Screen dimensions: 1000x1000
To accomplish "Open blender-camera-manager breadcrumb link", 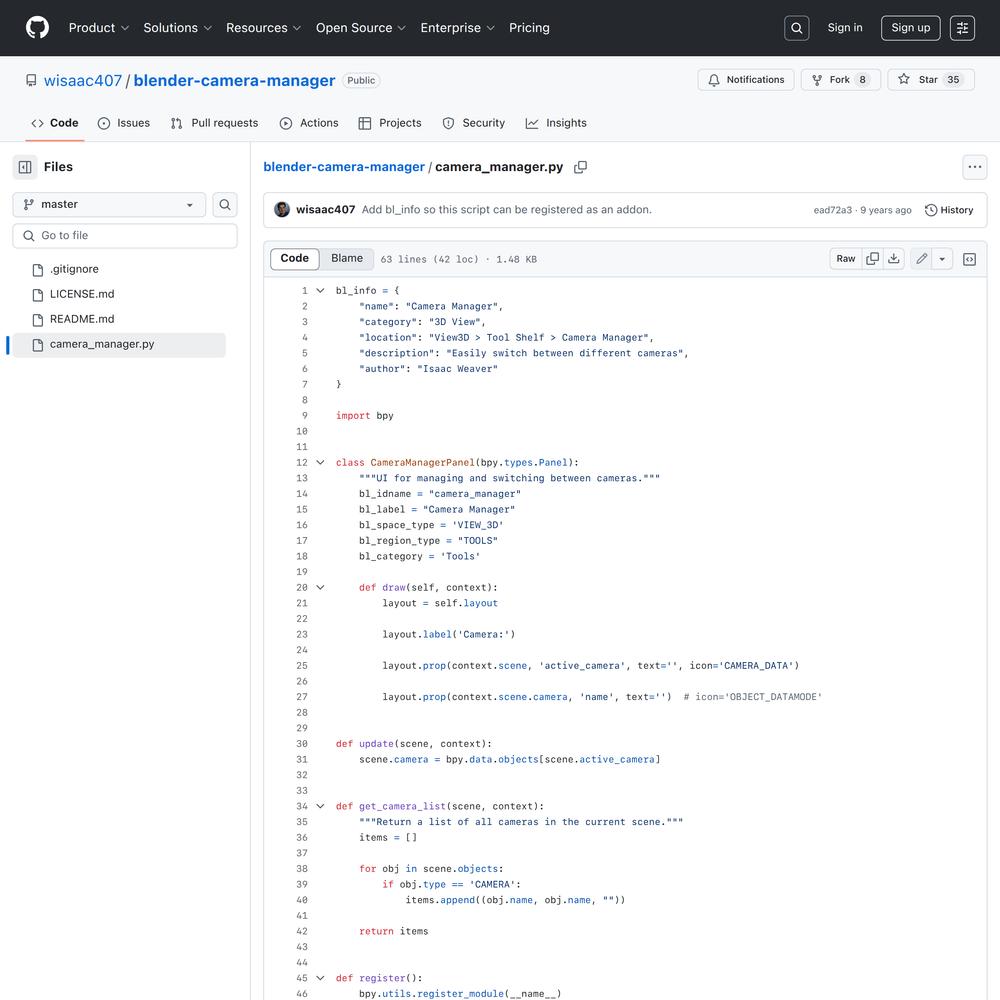I will 344,167.
